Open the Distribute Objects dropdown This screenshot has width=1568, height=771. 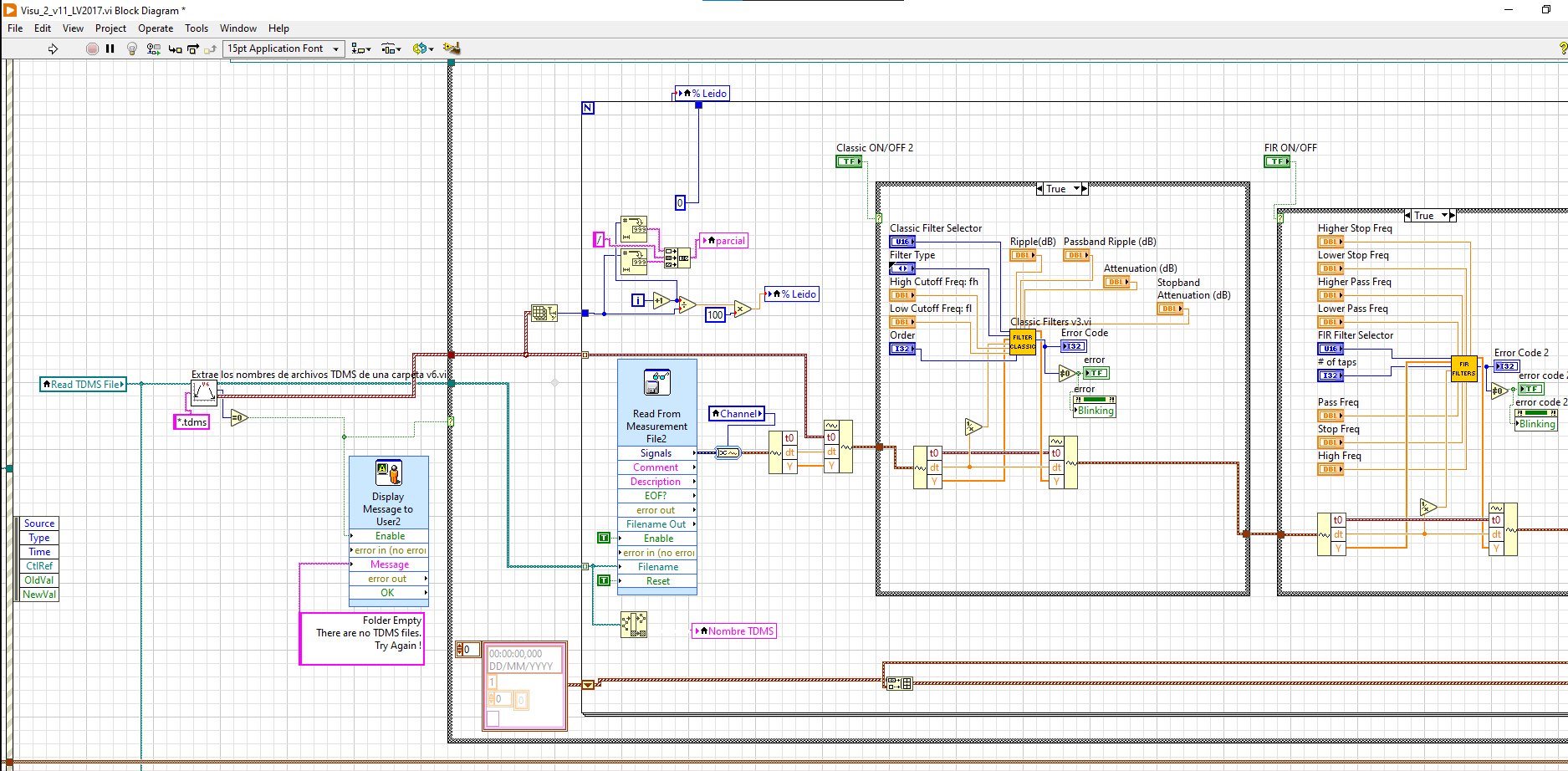[391, 49]
